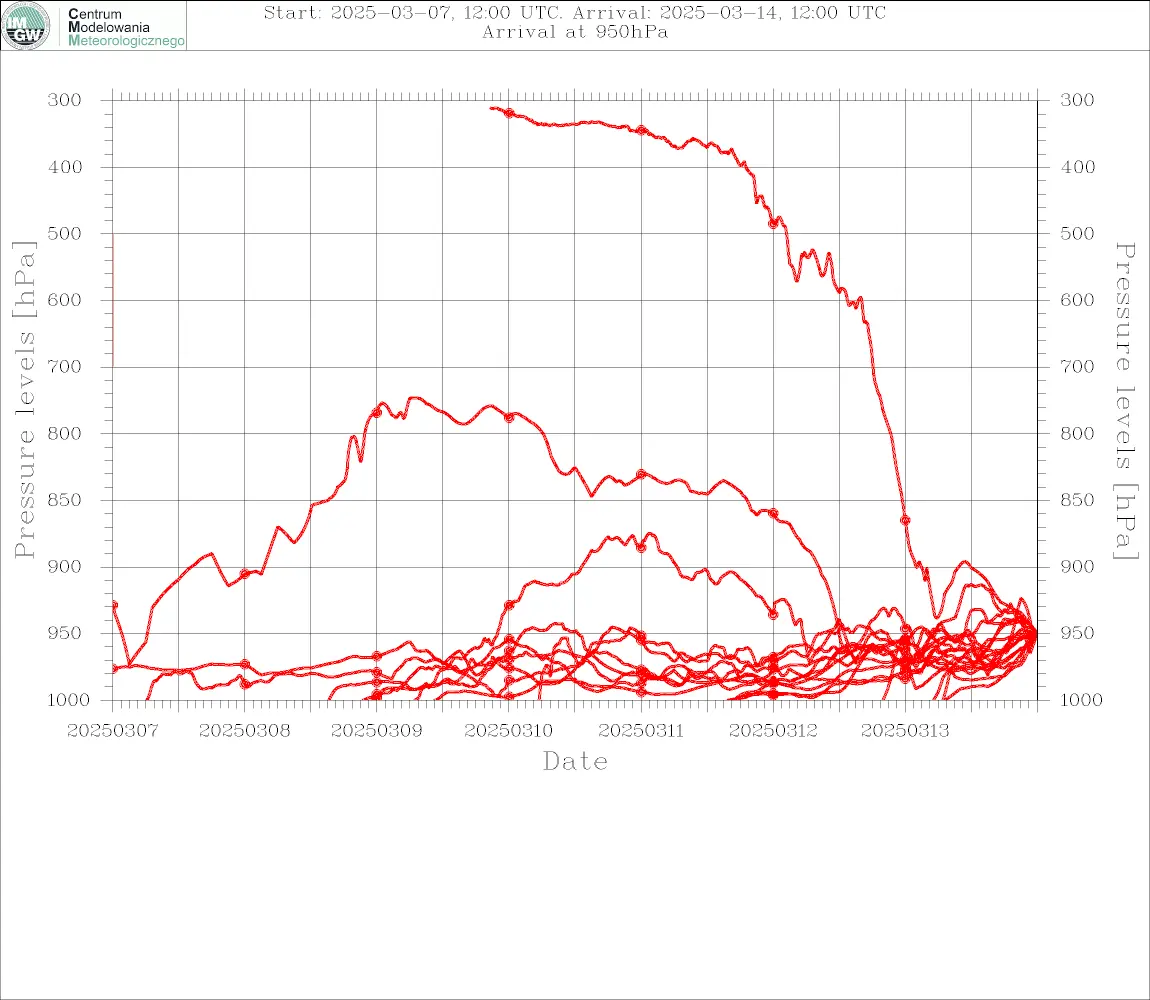Viewport: 1150px width, 1000px height.
Task: Click the right axis 850 label
Action: tap(1077, 500)
